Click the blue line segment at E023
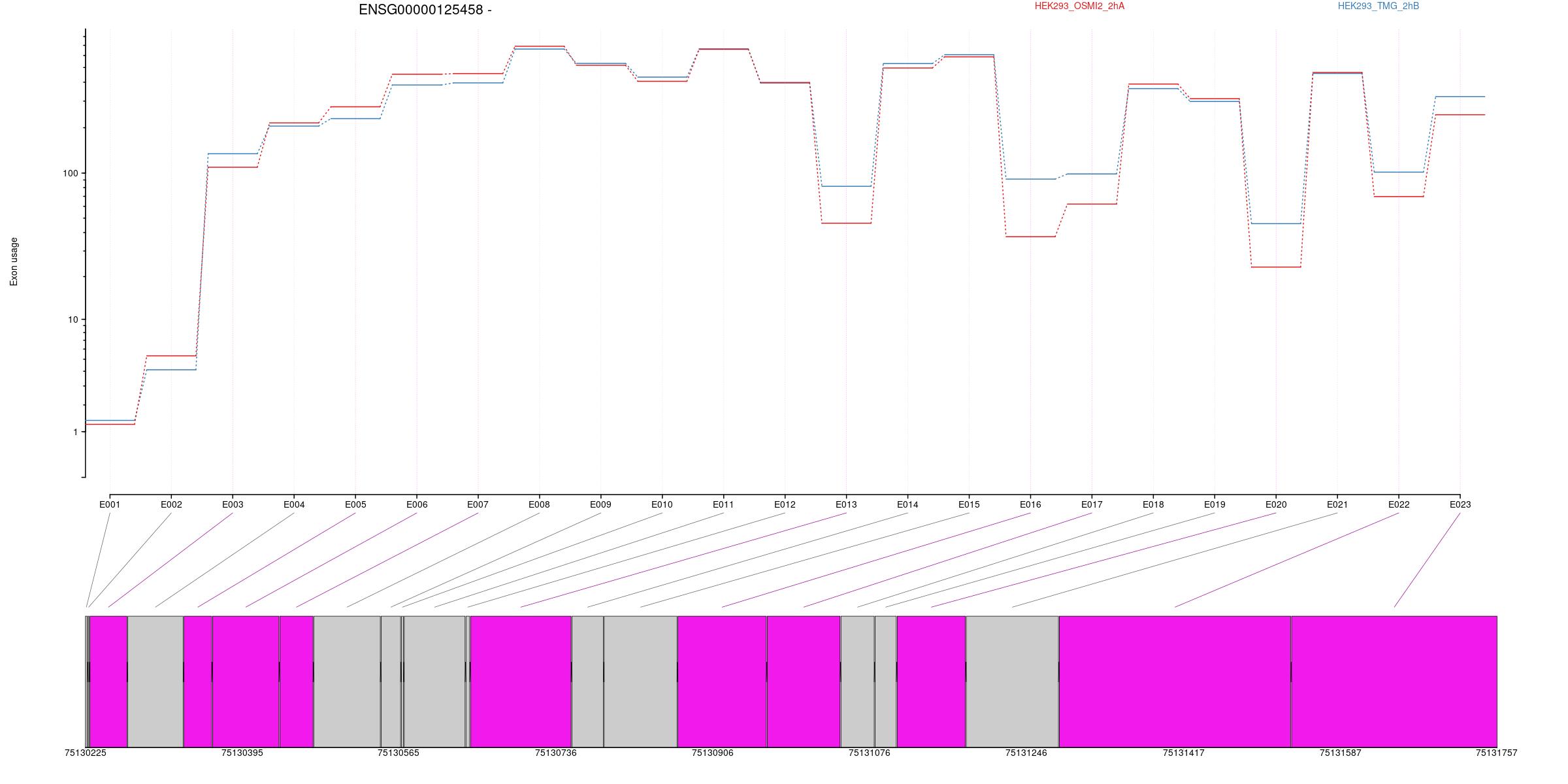Screen dimensions: 1568x784 (x=1460, y=97)
